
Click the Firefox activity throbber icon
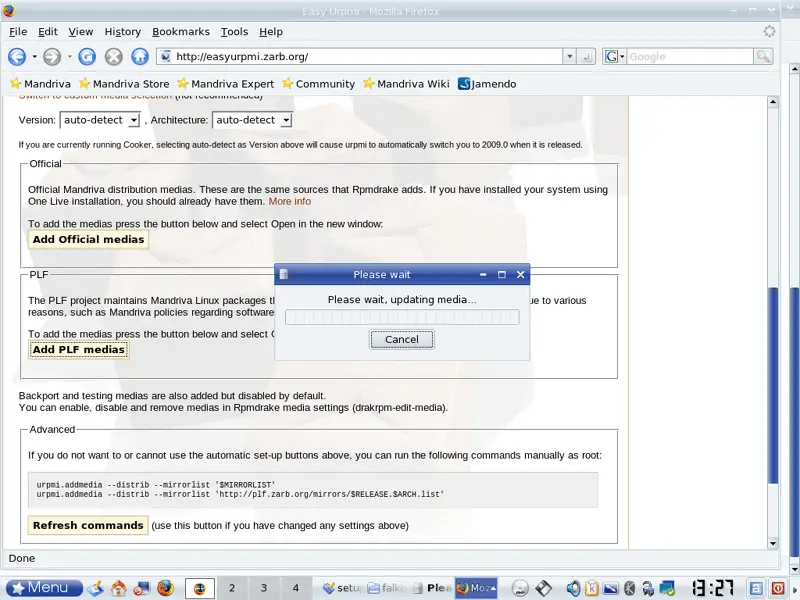(769, 32)
